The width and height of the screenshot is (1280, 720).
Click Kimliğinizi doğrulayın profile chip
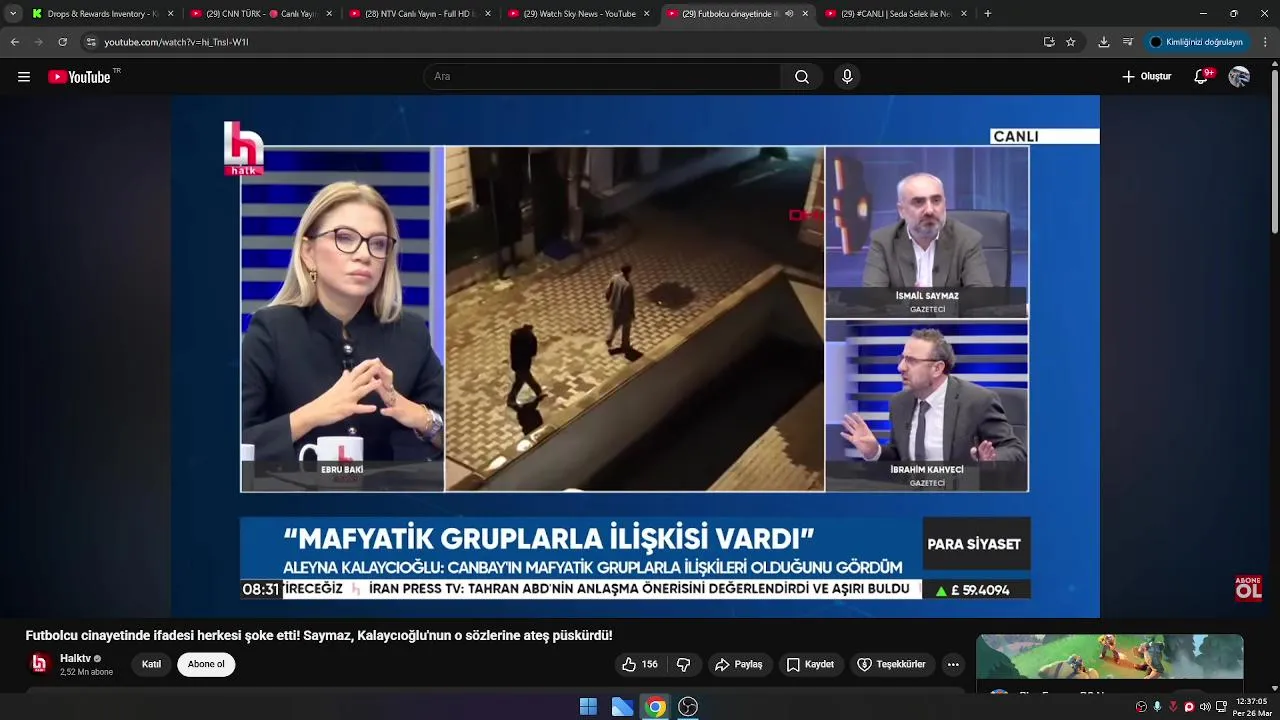click(x=1197, y=42)
